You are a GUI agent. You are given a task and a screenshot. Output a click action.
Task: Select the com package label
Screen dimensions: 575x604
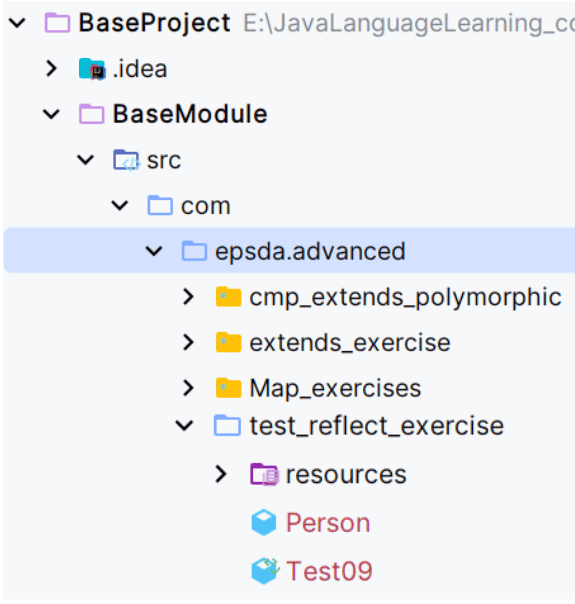(206, 206)
